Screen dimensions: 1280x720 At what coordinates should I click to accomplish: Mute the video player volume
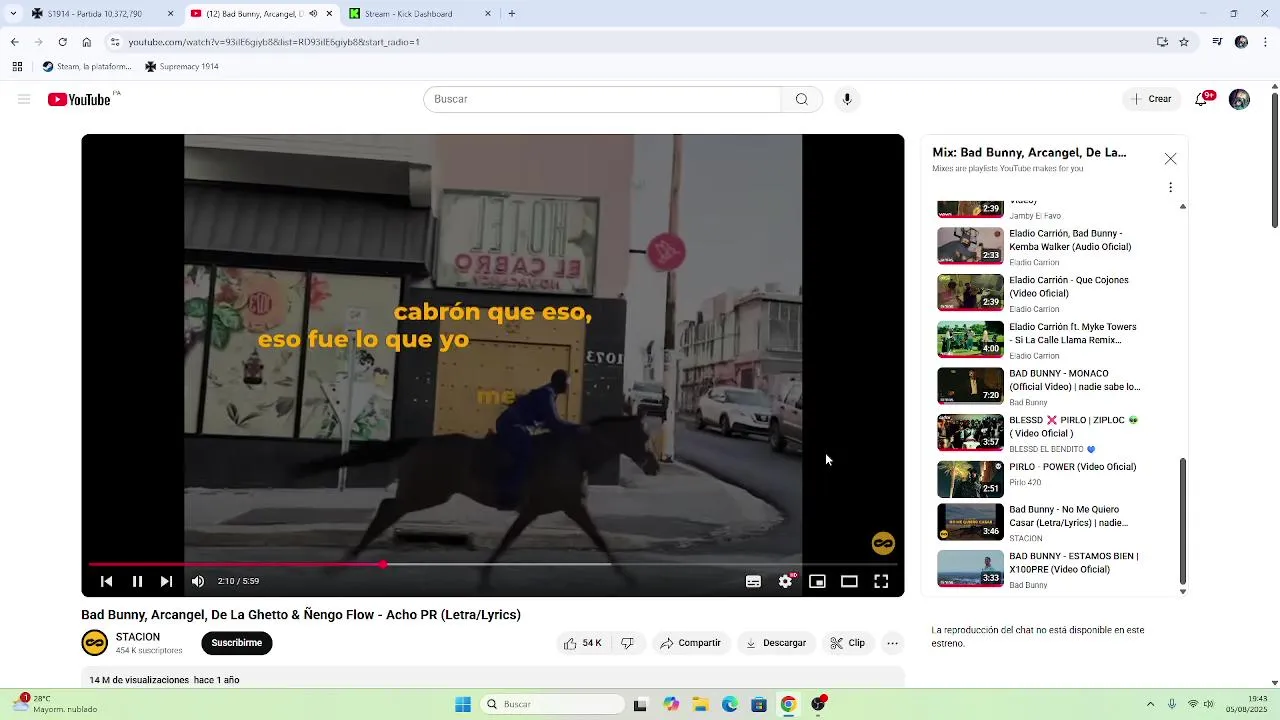pos(198,581)
